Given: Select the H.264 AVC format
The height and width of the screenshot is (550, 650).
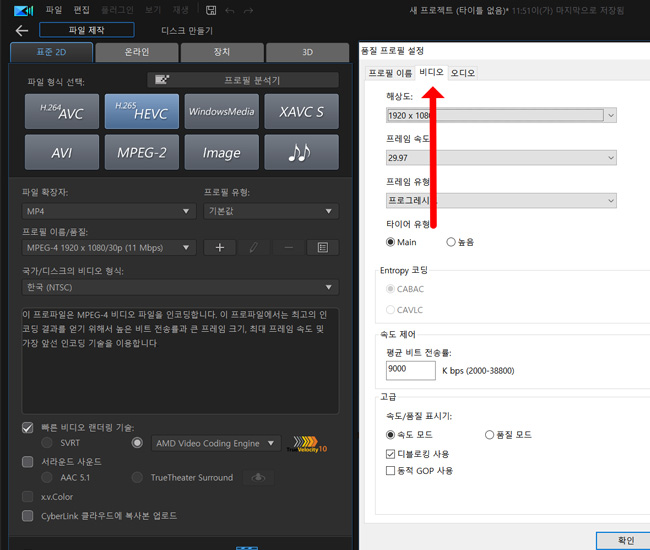Looking at the screenshot, I should (x=62, y=111).
